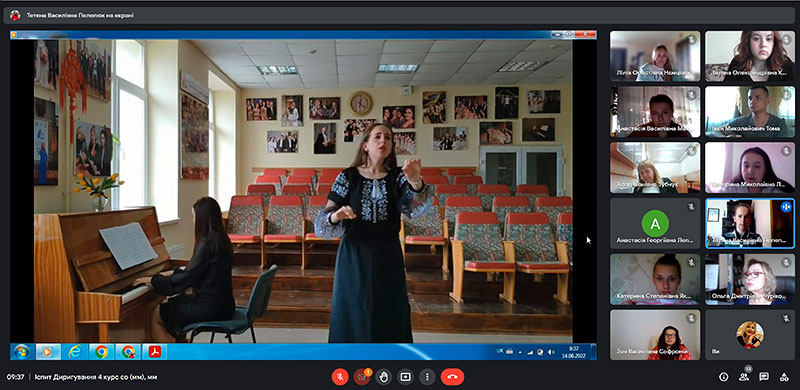The width and height of the screenshot is (800, 390).
Task: Select Тетяна Олександрівна participant tile
Action: (750, 56)
